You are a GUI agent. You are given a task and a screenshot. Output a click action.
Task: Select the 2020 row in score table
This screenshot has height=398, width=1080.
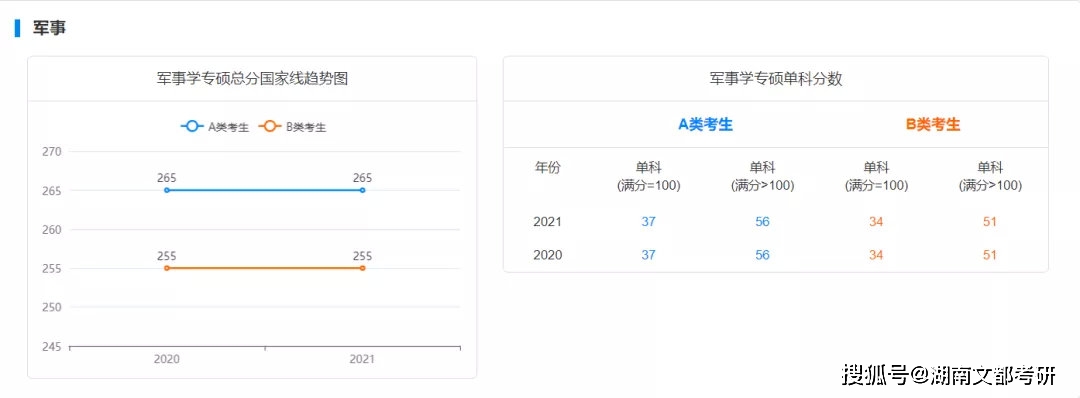click(776, 255)
